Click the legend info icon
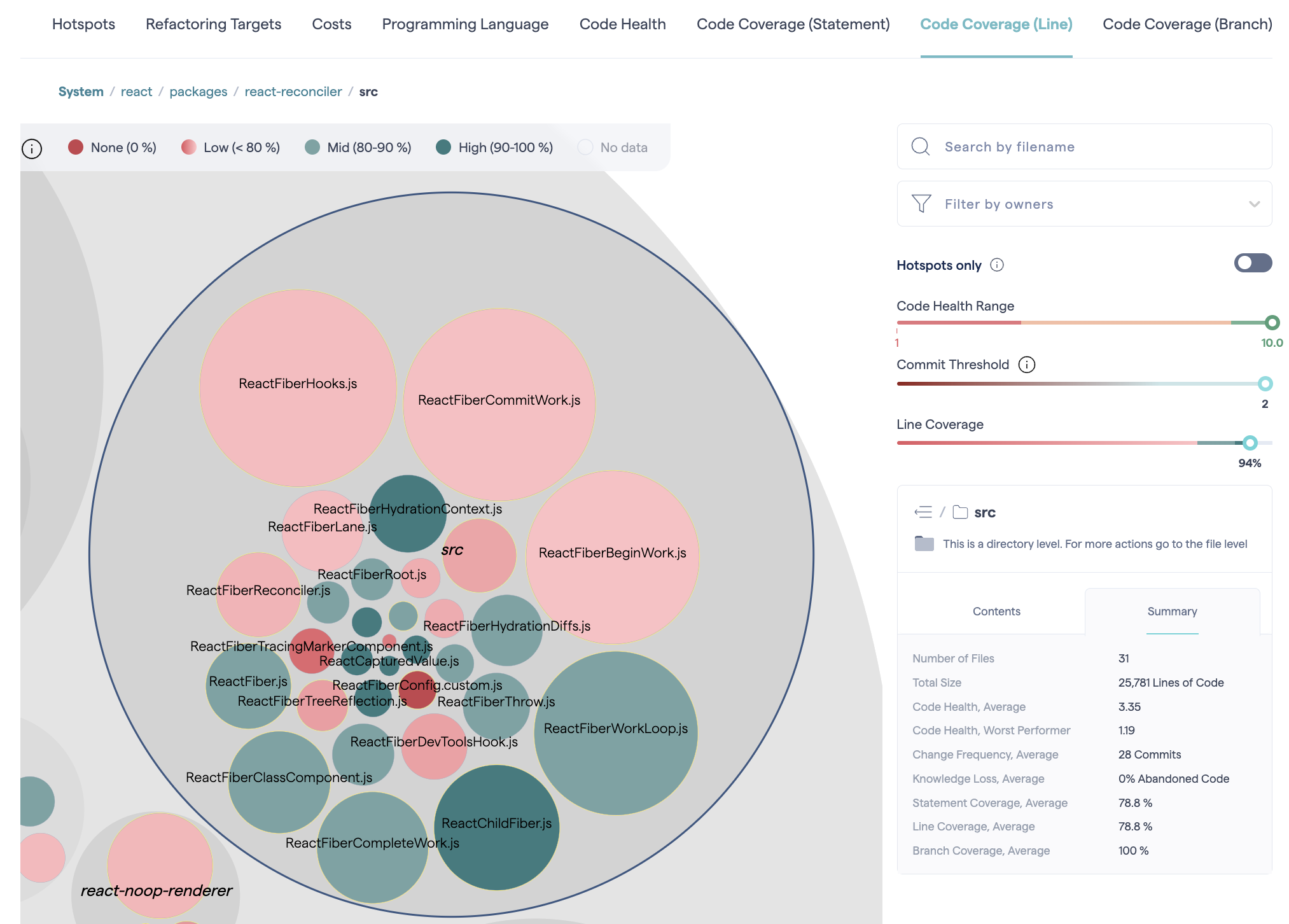Screen dimensions: 1289x924 coord(32,148)
